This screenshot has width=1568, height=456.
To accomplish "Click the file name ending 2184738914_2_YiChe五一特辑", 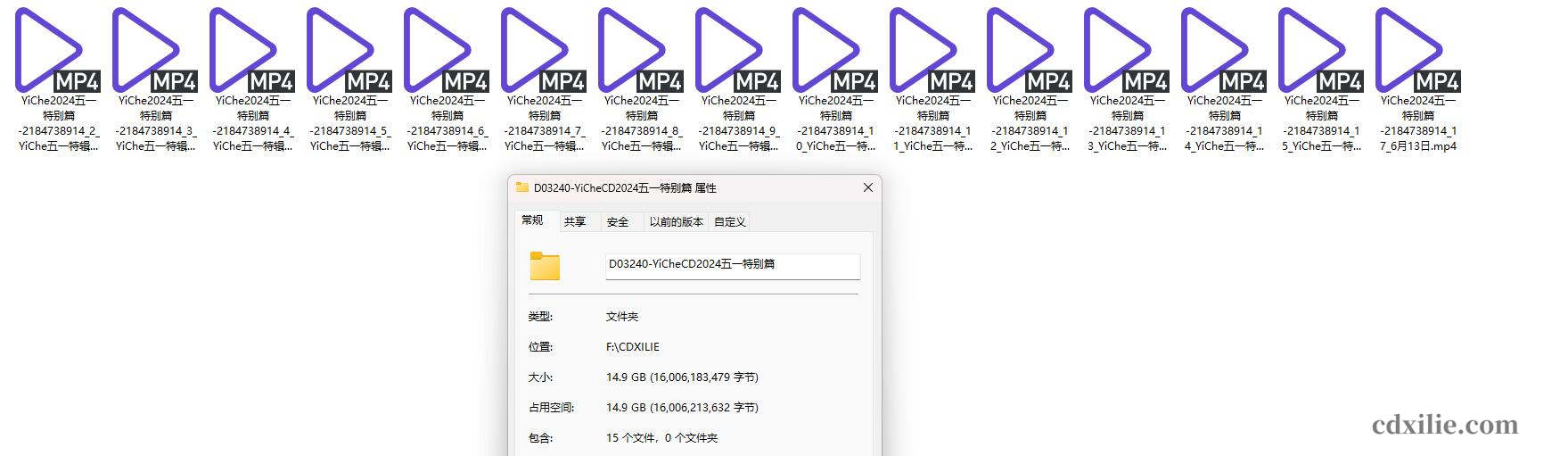I will pyautogui.click(x=59, y=123).
